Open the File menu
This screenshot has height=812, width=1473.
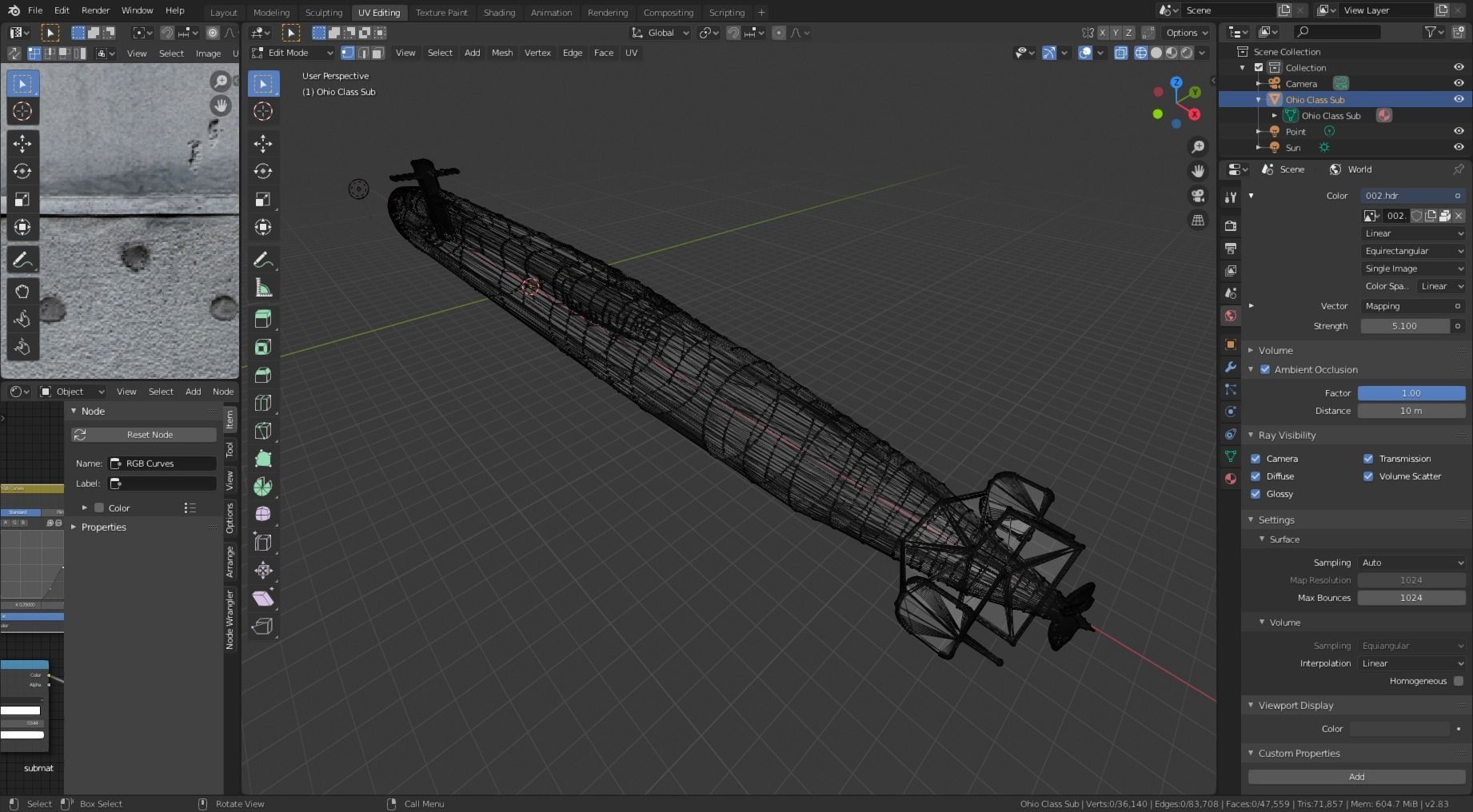click(x=35, y=10)
